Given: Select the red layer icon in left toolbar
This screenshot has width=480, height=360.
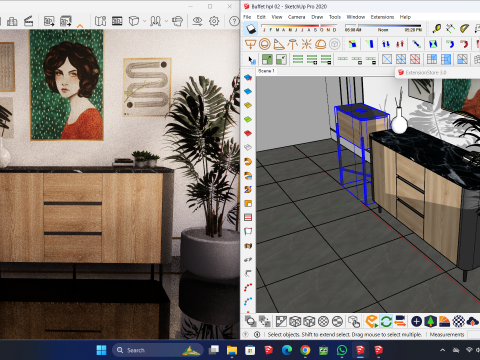Looking at the screenshot, I should [x=248, y=133].
